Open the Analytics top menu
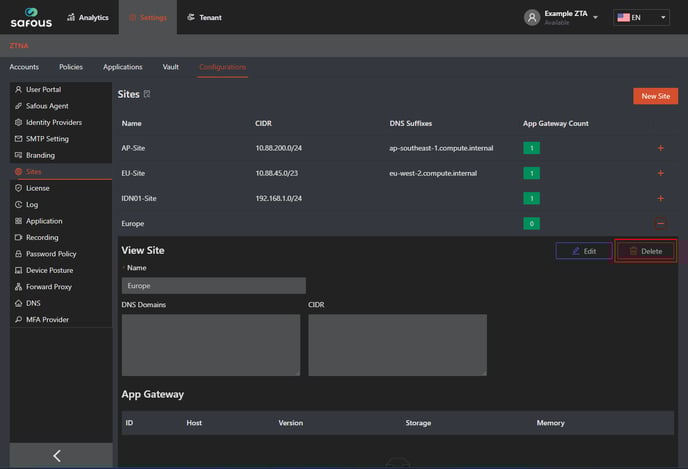Image resolution: width=688 pixels, height=469 pixels. click(87, 17)
